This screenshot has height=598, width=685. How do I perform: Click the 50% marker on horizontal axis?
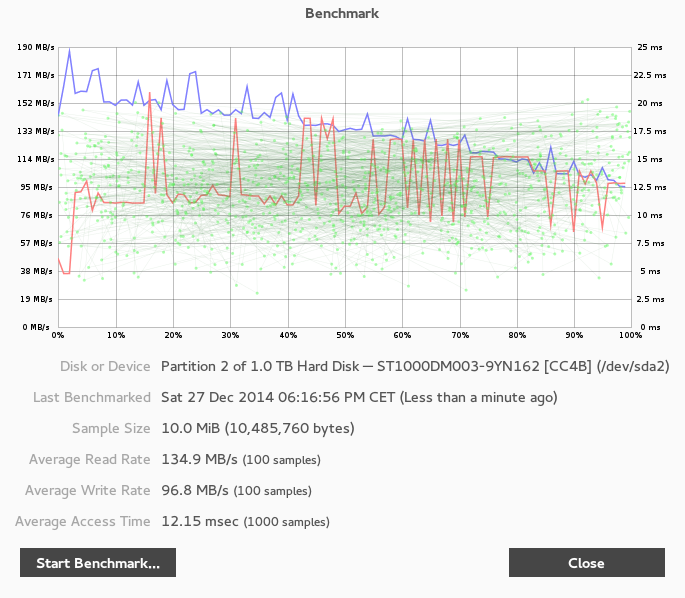click(x=344, y=336)
